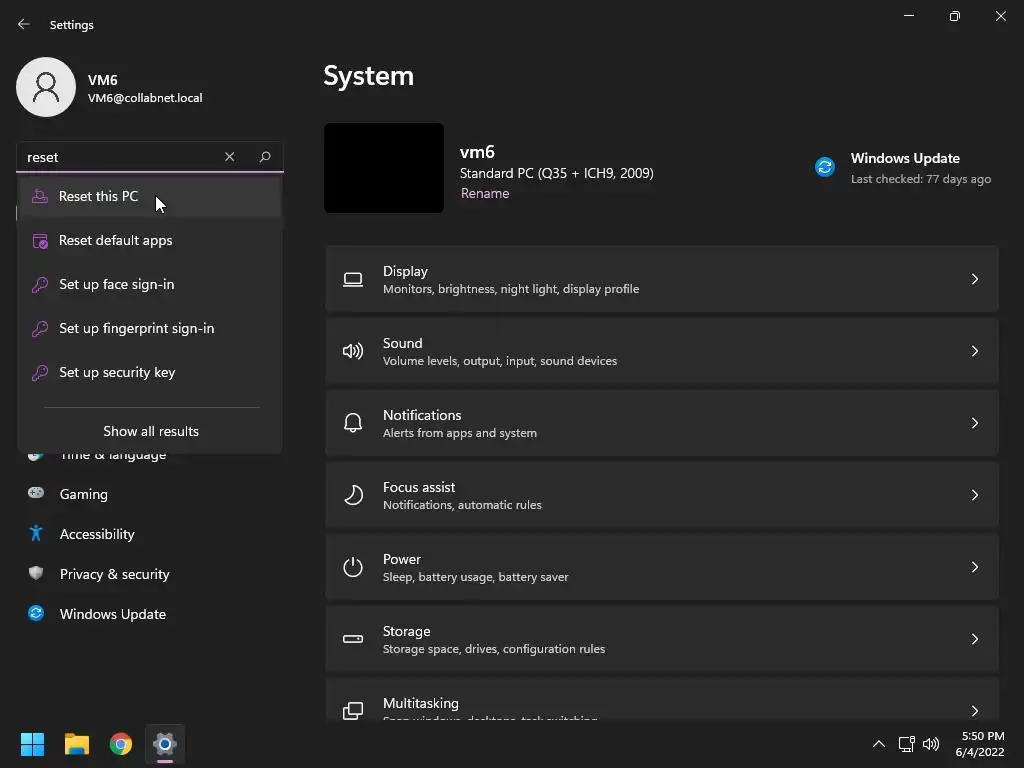The width and height of the screenshot is (1024, 768).
Task: Expand the Power row chevron
Action: (974, 567)
